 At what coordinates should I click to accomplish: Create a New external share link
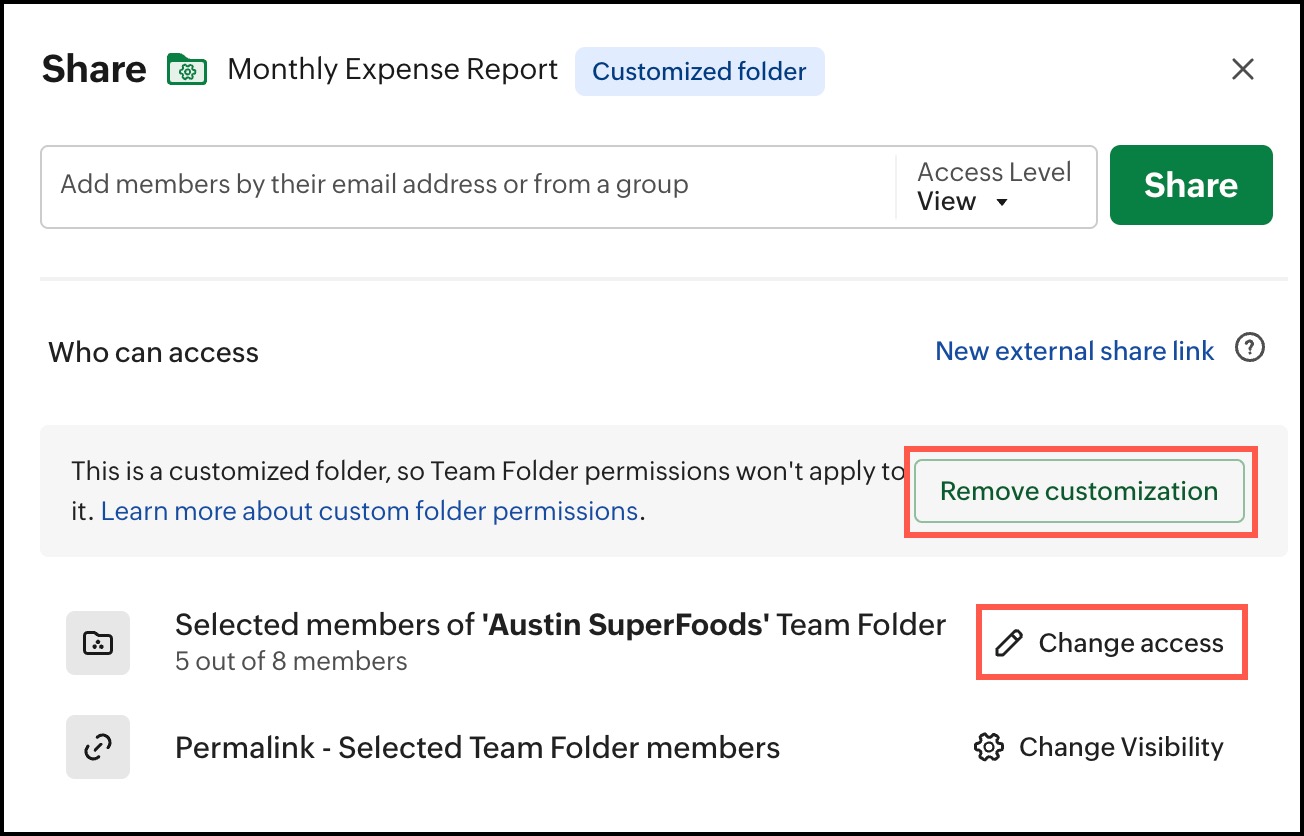pyautogui.click(x=1074, y=351)
